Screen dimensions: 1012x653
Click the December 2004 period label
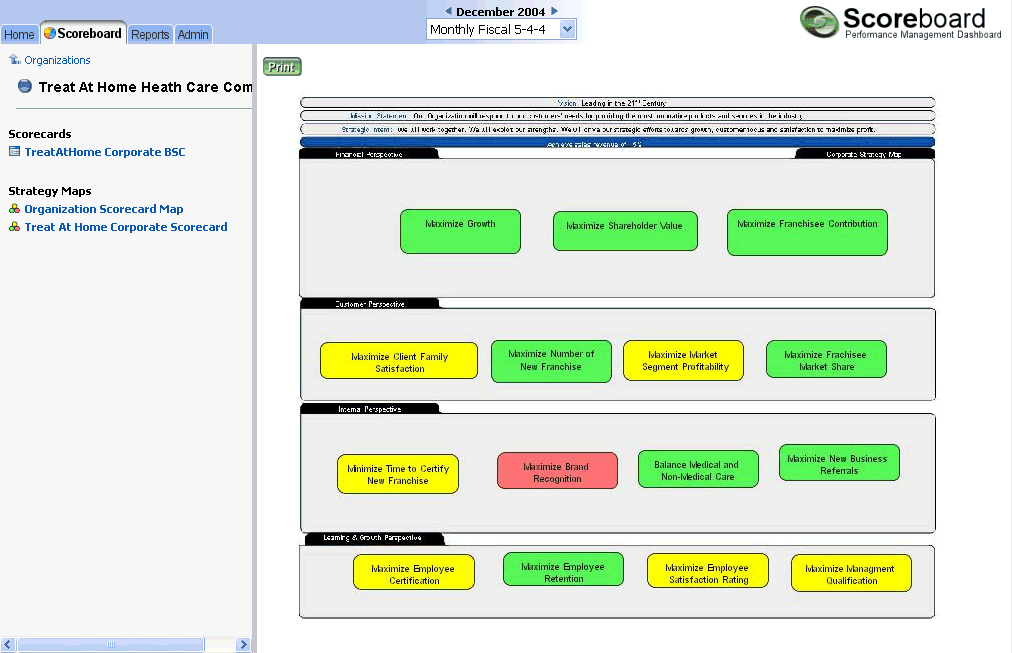coord(500,12)
